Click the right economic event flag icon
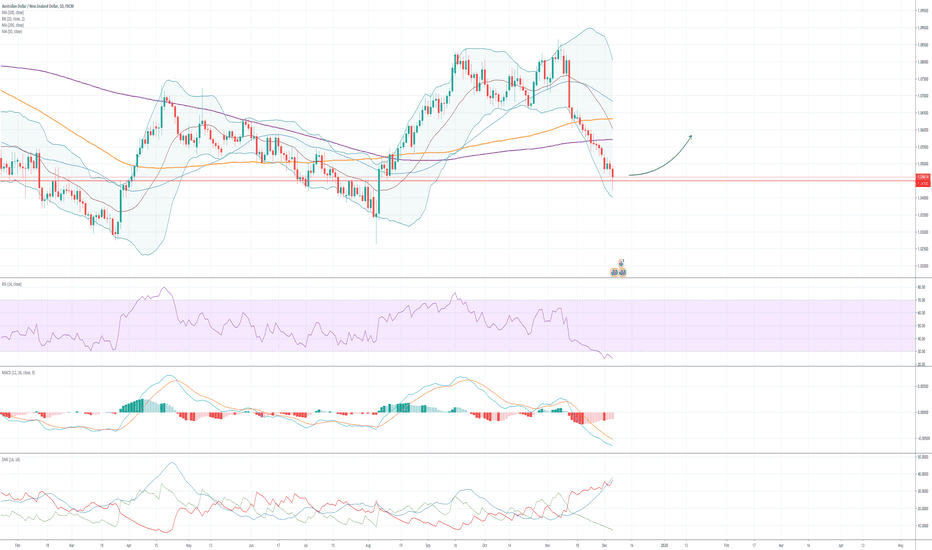The height and width of the screenshot is (550, 932). coord(623,271)
